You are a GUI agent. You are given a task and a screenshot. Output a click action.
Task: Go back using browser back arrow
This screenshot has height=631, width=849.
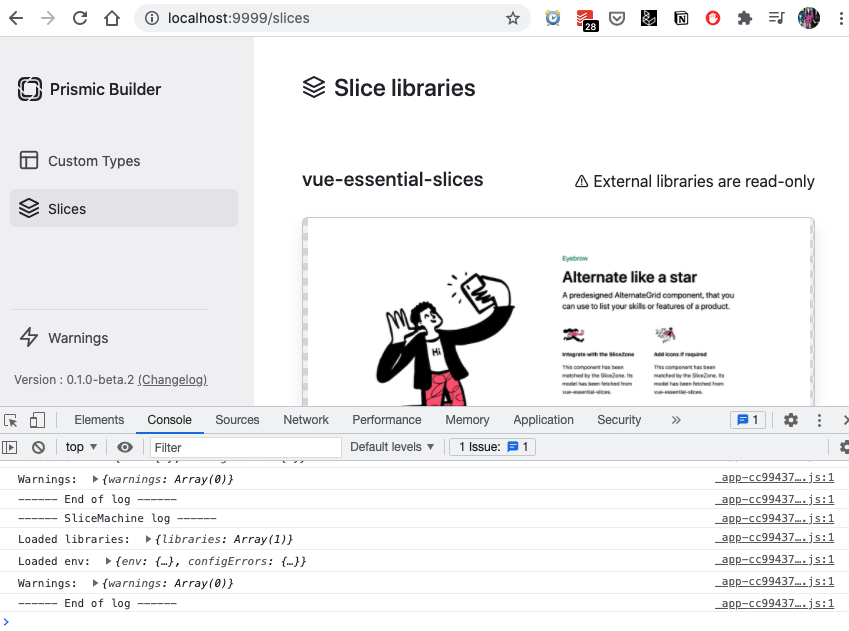click(x=16, y=18)
